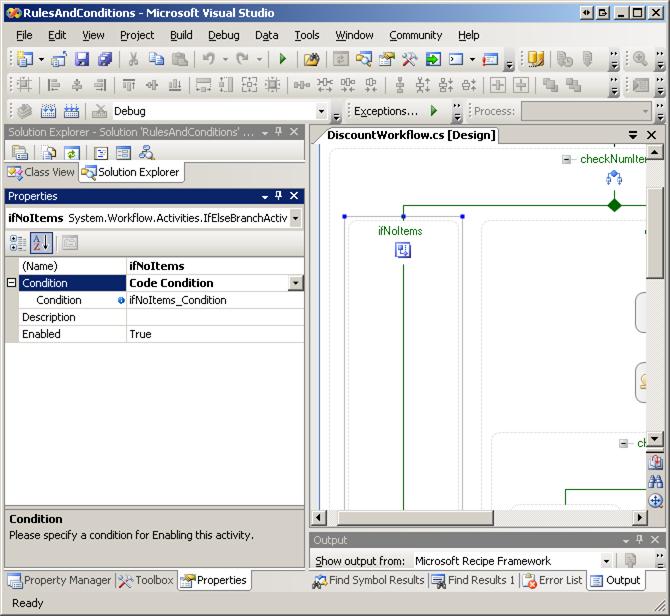Click the Description property value field
The width and height of the screenshot is (670, 616).
(215, 317)
